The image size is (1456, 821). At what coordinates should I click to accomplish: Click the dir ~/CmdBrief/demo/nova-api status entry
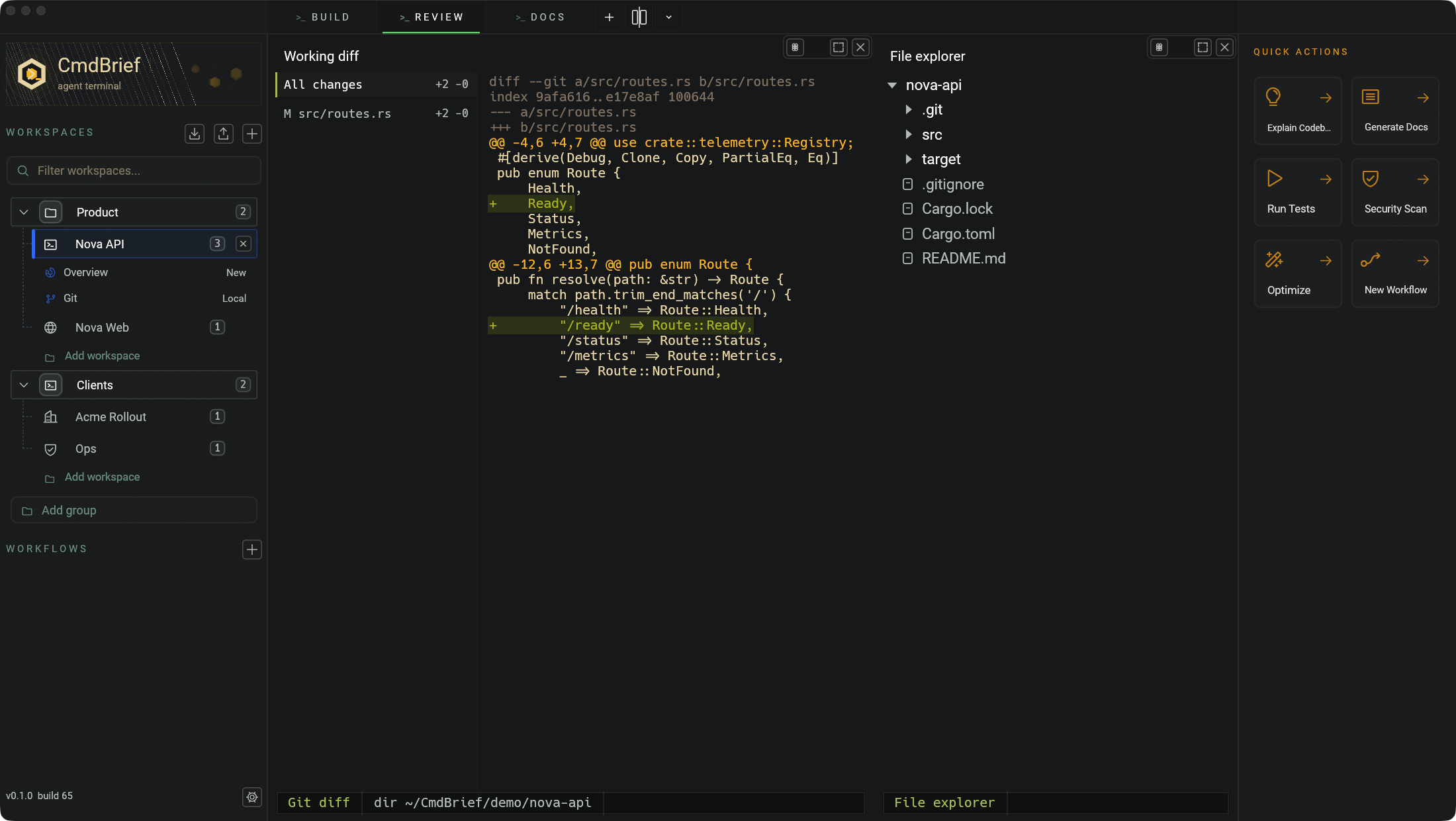482,802
